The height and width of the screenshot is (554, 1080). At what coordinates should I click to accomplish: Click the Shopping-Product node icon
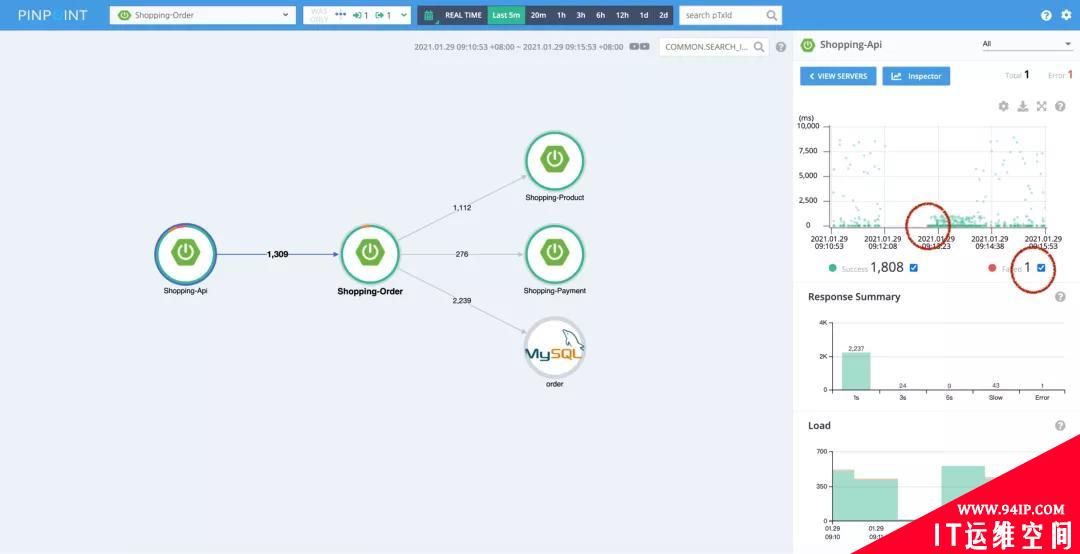[x=554, y=161]
